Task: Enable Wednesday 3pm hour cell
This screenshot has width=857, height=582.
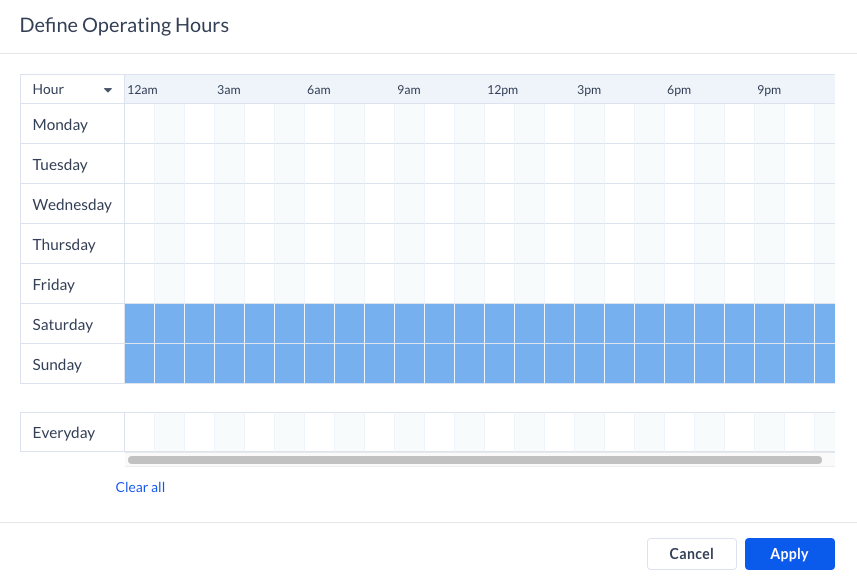Action: pos(589,204)
